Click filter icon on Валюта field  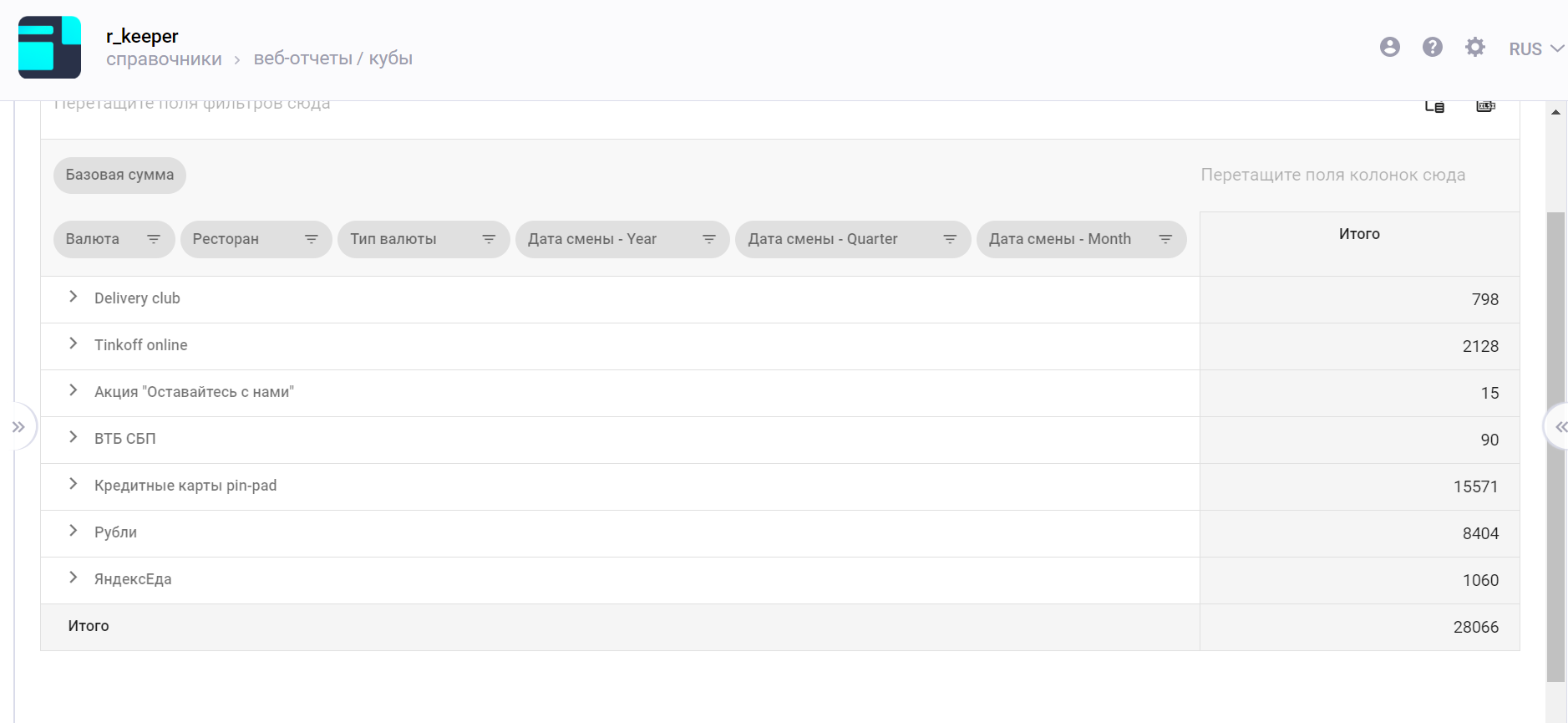(154, 239)
